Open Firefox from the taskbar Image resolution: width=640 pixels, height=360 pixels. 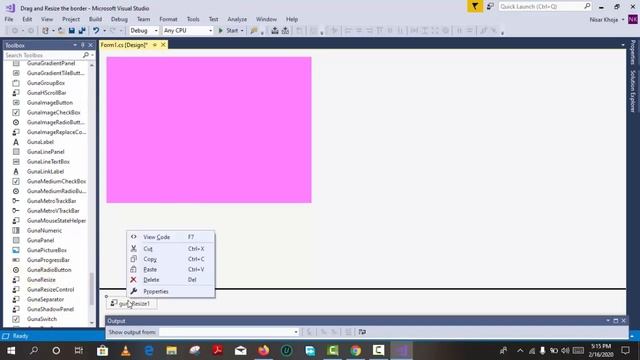click(x=264, y=351)
